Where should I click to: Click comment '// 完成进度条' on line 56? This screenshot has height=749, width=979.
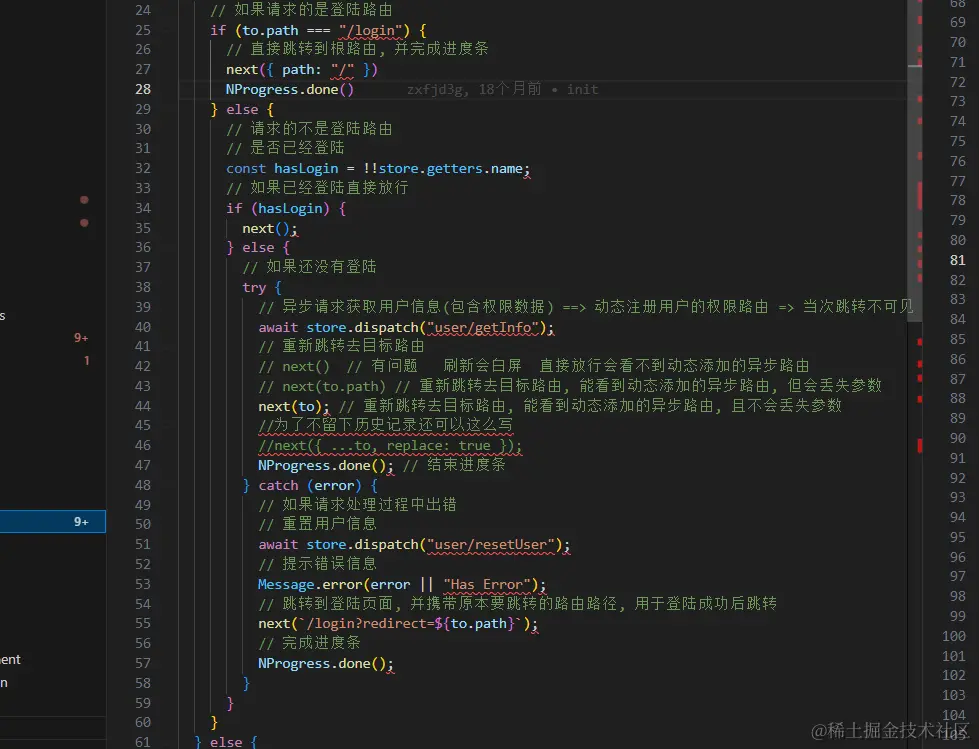310,643
